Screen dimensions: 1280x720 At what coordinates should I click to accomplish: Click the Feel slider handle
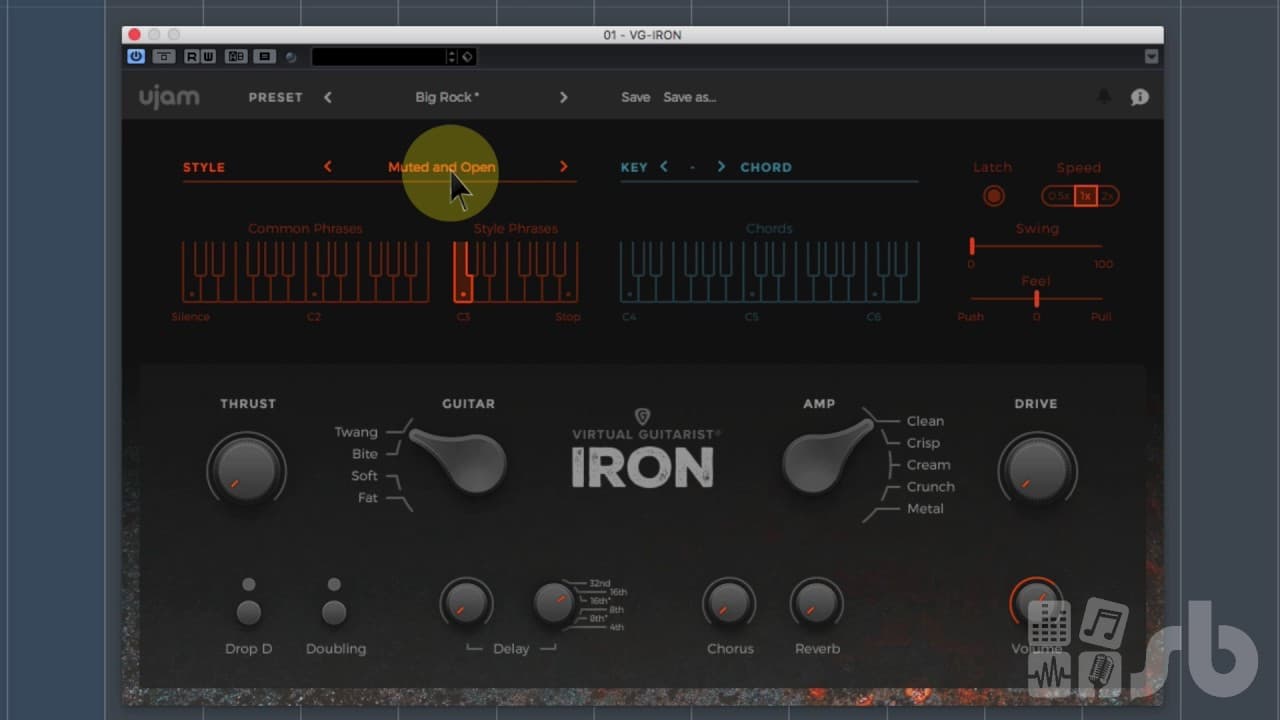(x=1037, y=299)
